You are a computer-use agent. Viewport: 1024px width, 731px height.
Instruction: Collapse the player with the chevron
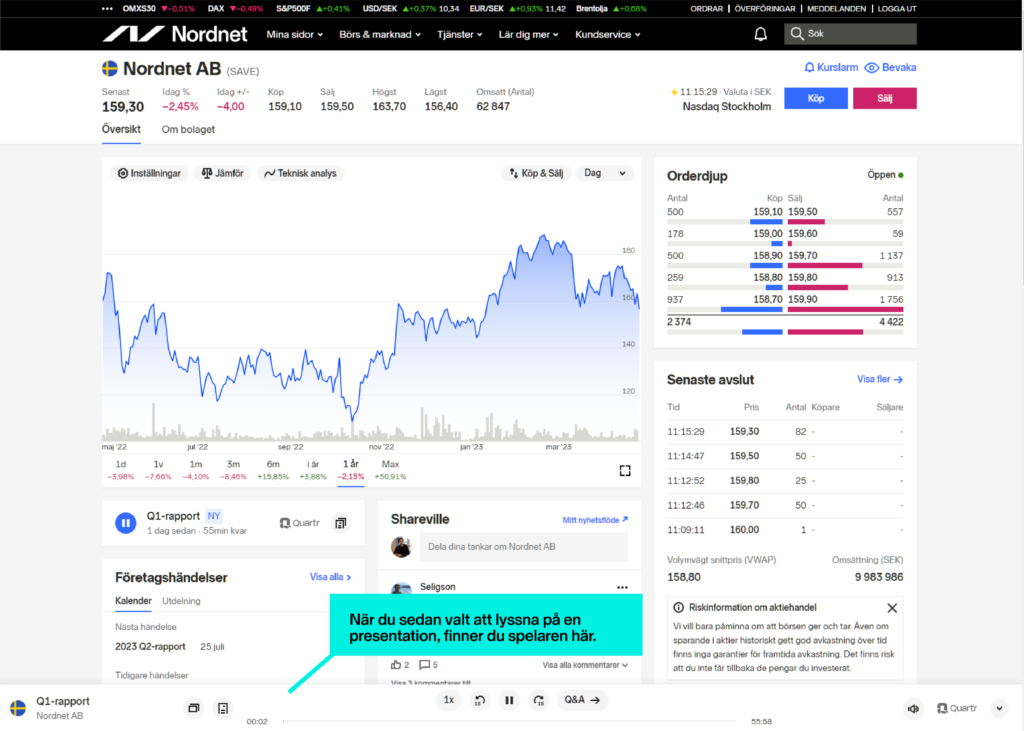(999, 709)
